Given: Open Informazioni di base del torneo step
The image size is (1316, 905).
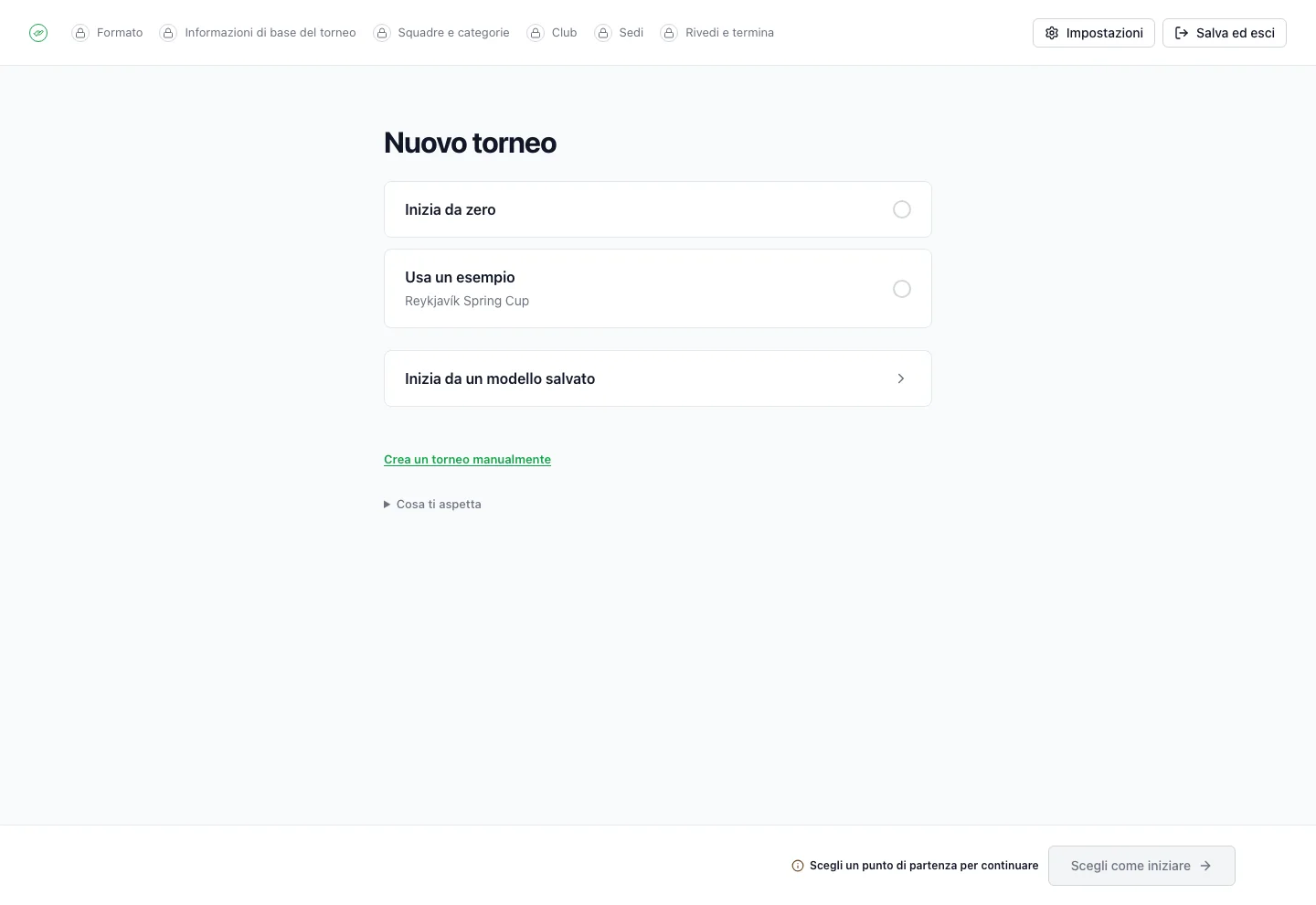Looking at the screenshot, I should click(x=258, y=33).
